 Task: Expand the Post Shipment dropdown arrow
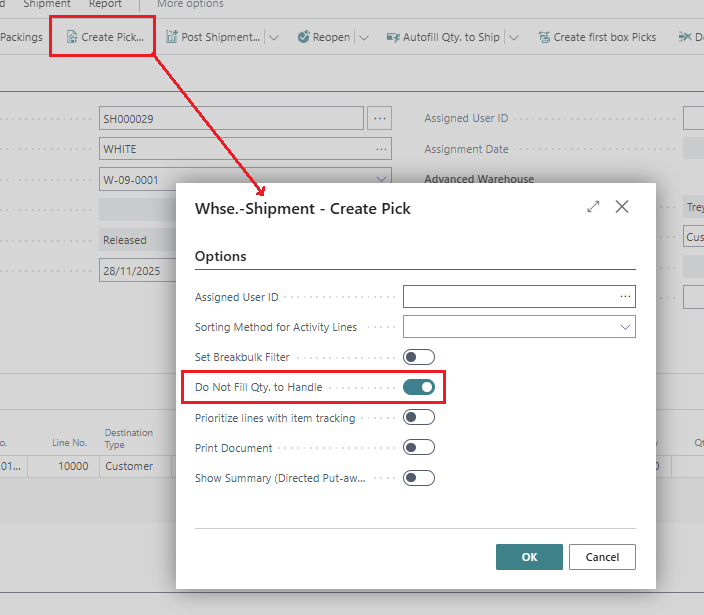point(274,37)
